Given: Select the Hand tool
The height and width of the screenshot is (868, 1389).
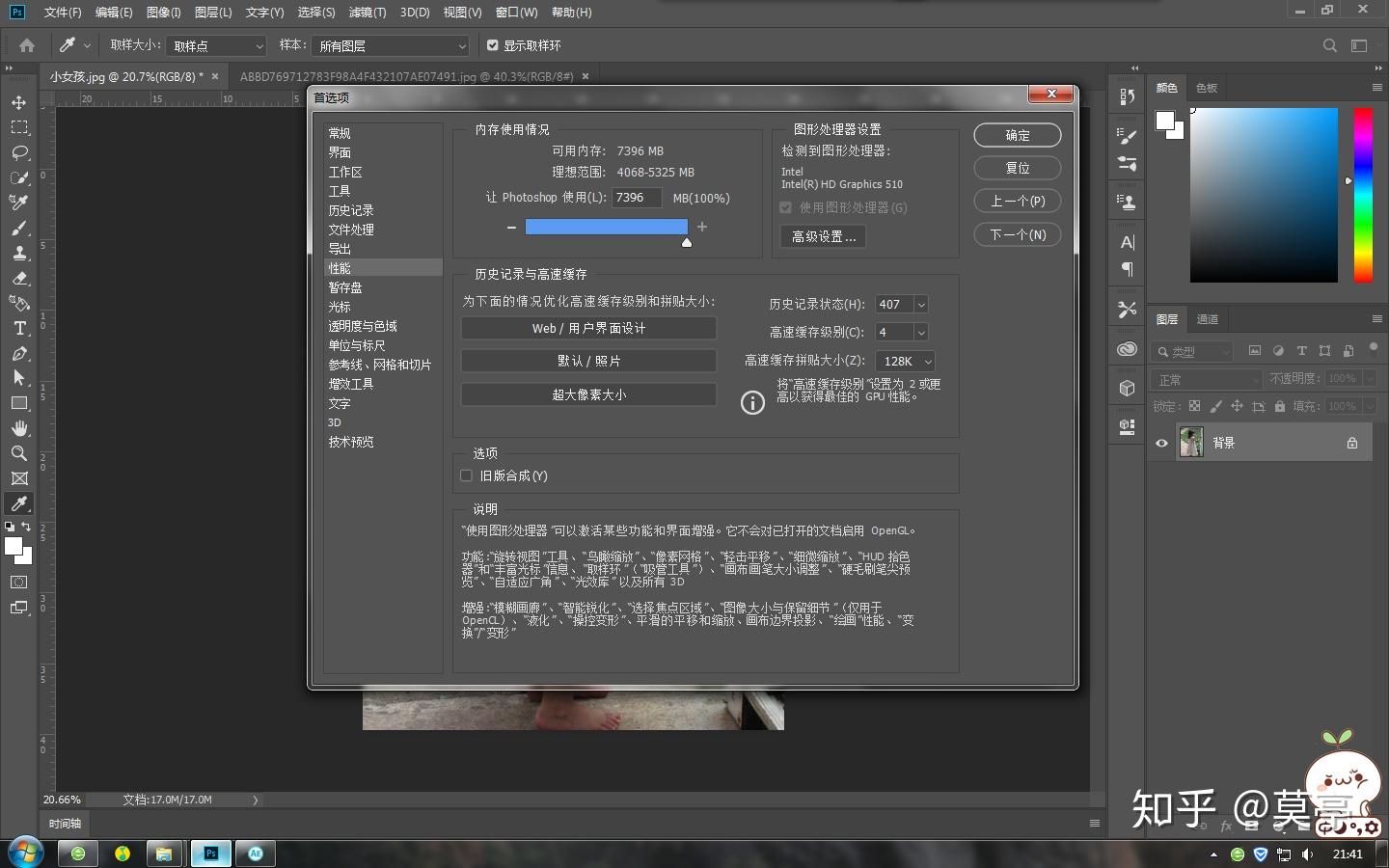Looking at the screenshot, I should click(x=19, y=428).
